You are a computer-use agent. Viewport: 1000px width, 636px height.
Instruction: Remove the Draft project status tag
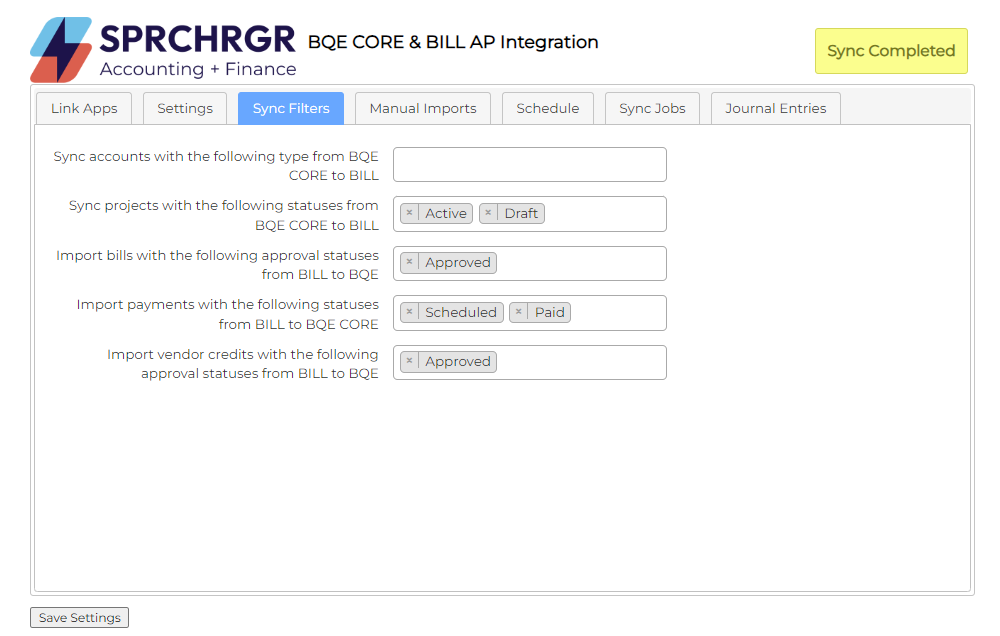[x=488, y=213]
